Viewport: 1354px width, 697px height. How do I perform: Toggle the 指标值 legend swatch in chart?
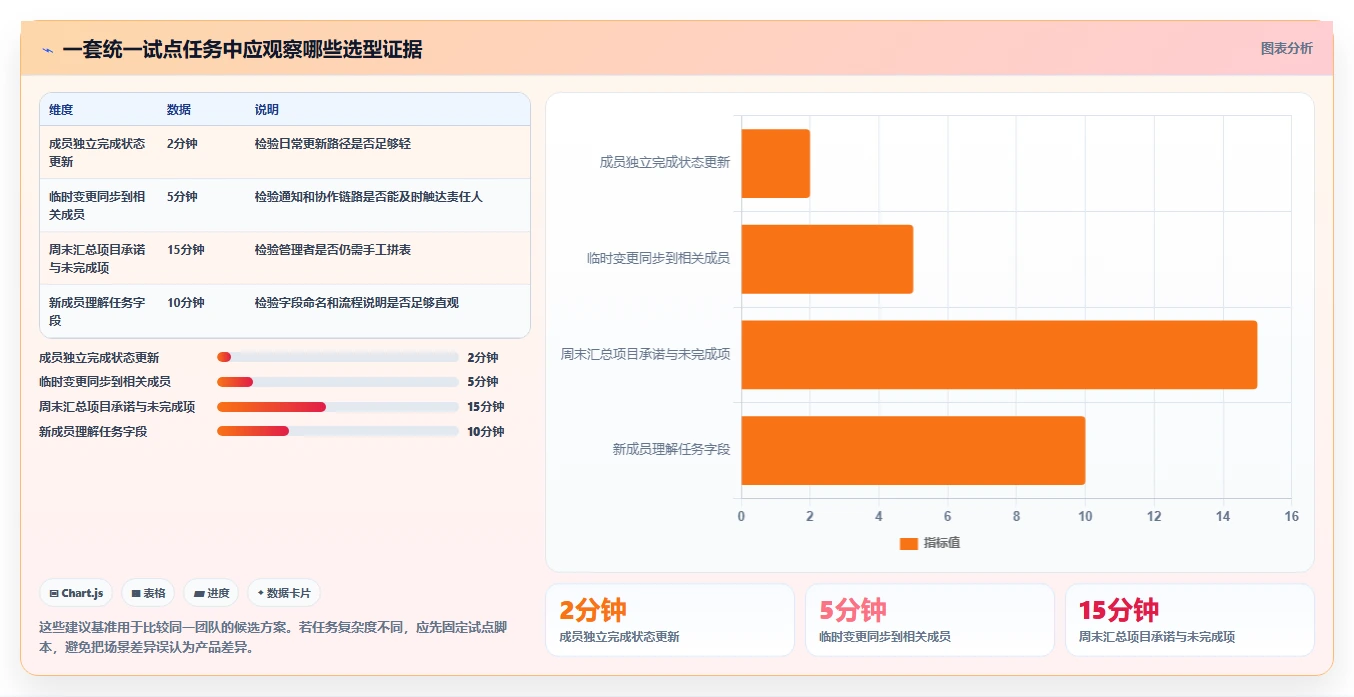(x=908, y=543)
